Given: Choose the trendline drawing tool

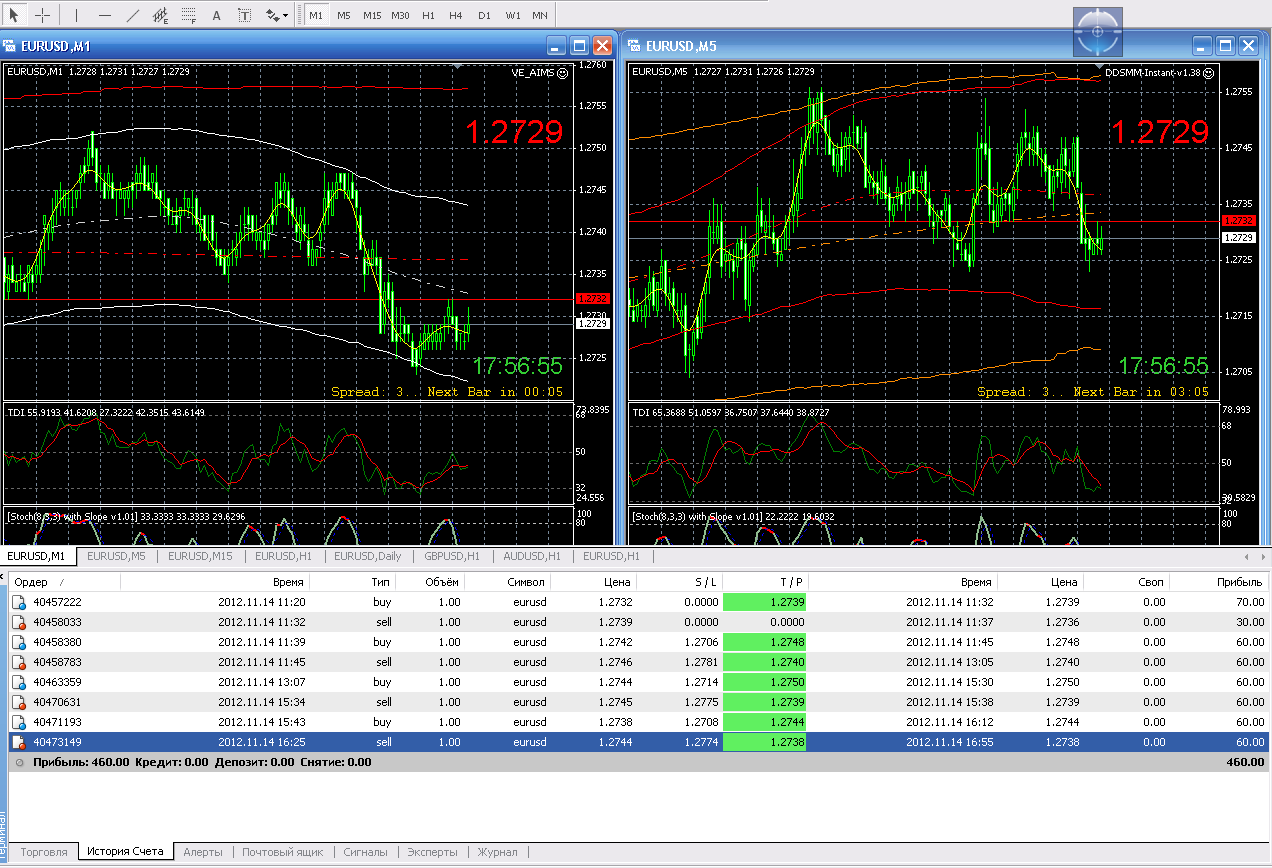Looking at the screenshot, I should click(x=133, y=15).
